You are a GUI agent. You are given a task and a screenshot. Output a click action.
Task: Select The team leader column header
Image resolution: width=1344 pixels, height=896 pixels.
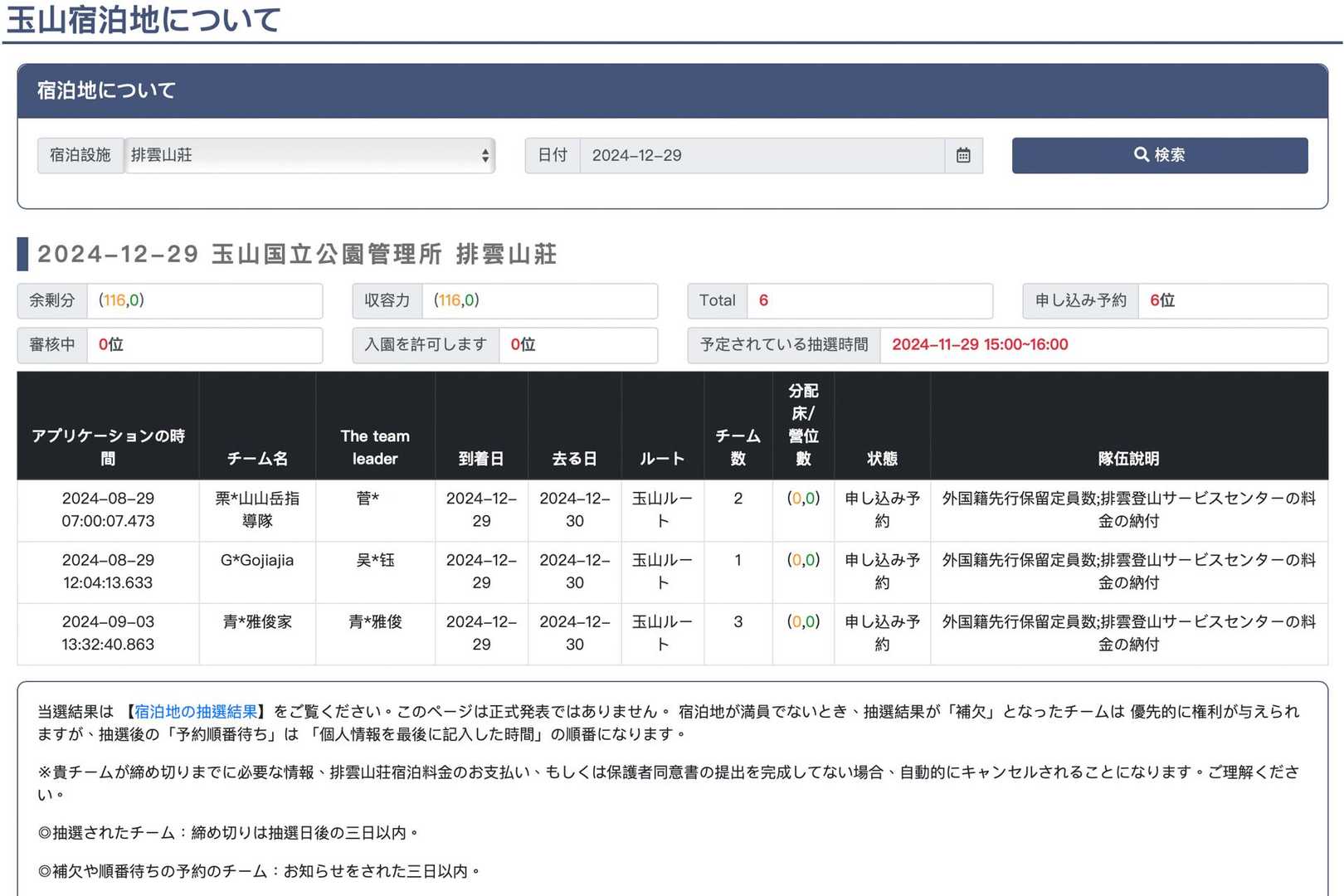[375, 446]
